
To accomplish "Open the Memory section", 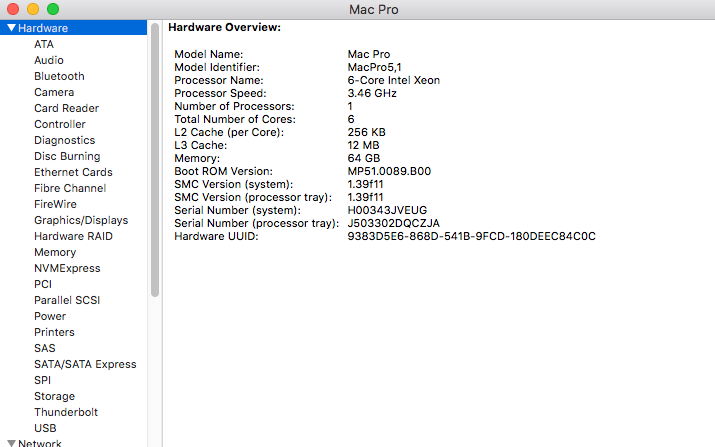I will (55, 252).
